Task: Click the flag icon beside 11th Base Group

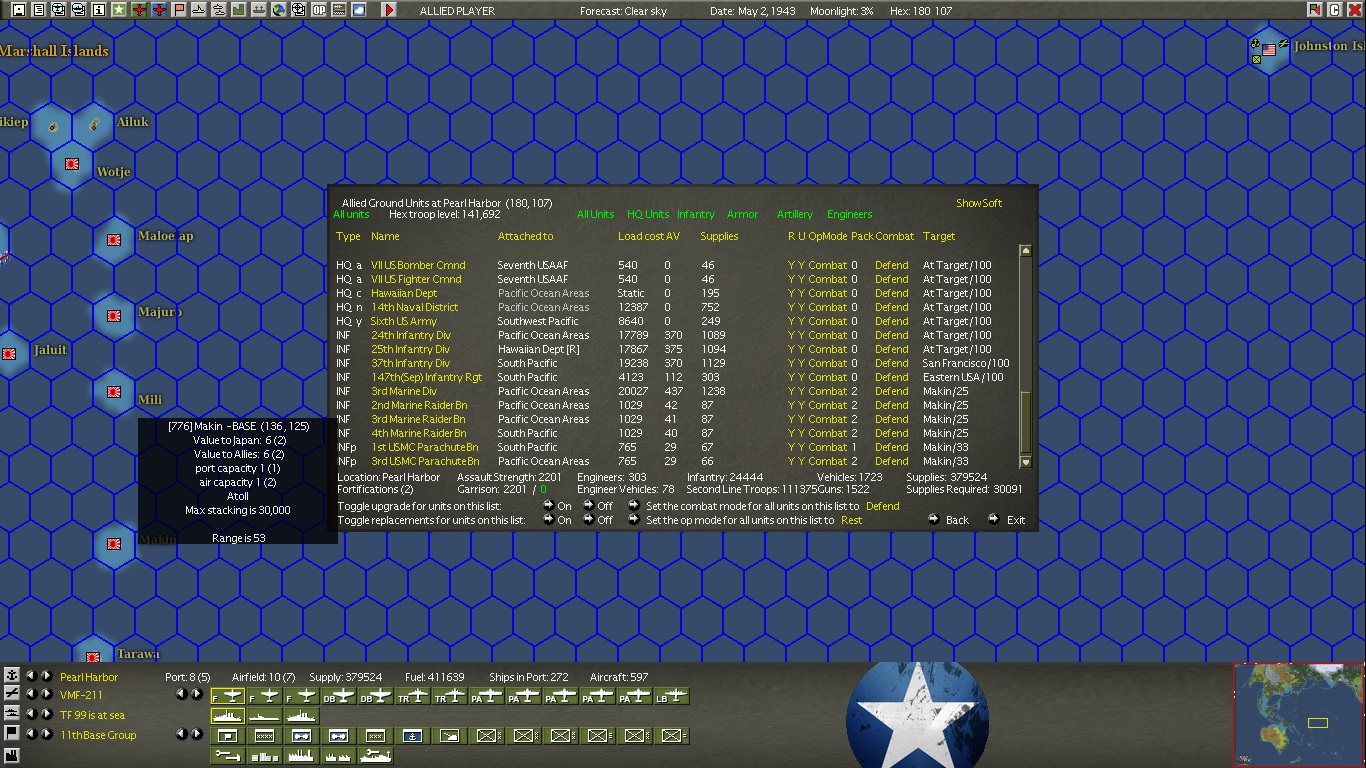Action: 12,734
